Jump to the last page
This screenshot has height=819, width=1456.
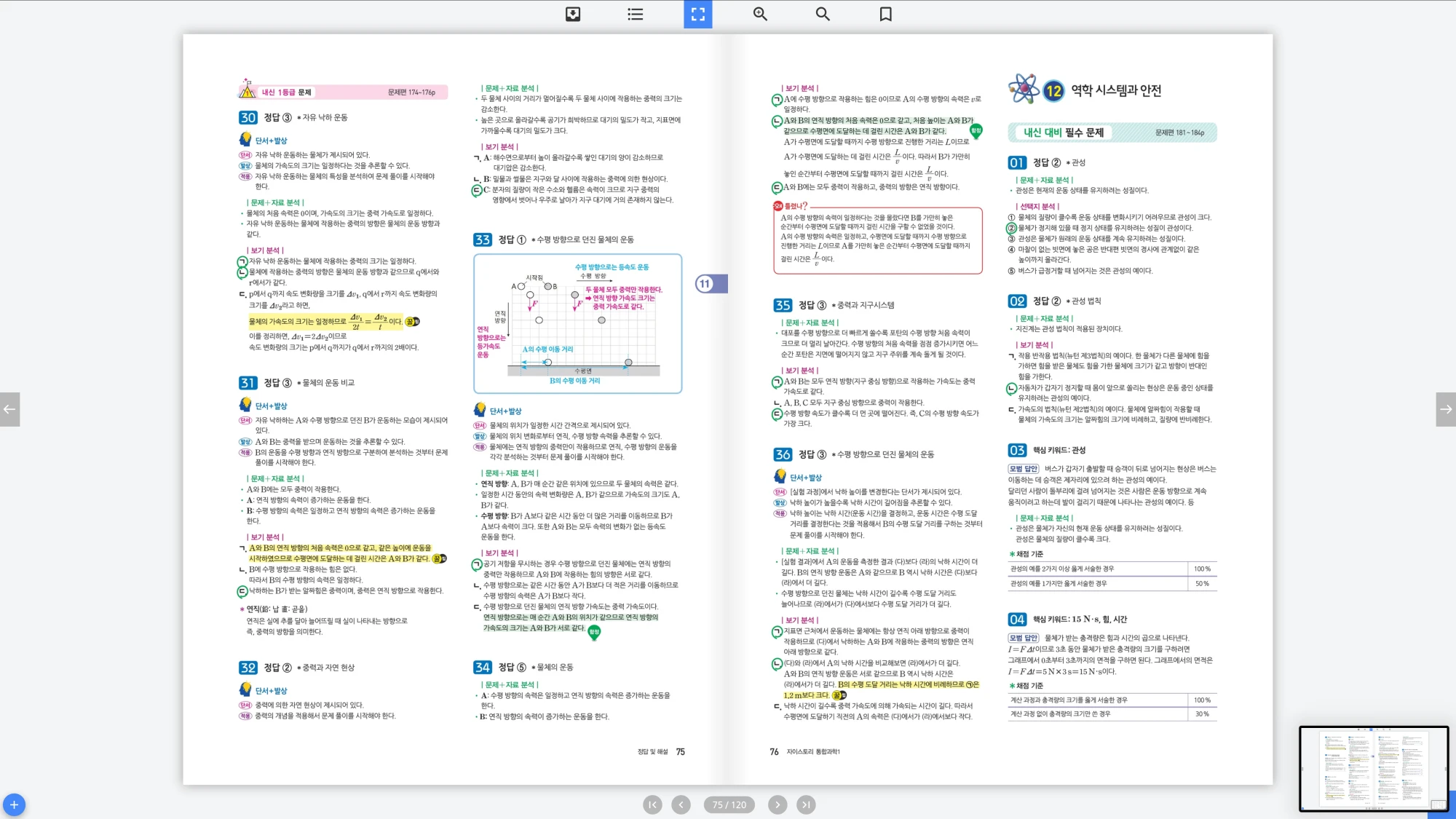(805, 804)
